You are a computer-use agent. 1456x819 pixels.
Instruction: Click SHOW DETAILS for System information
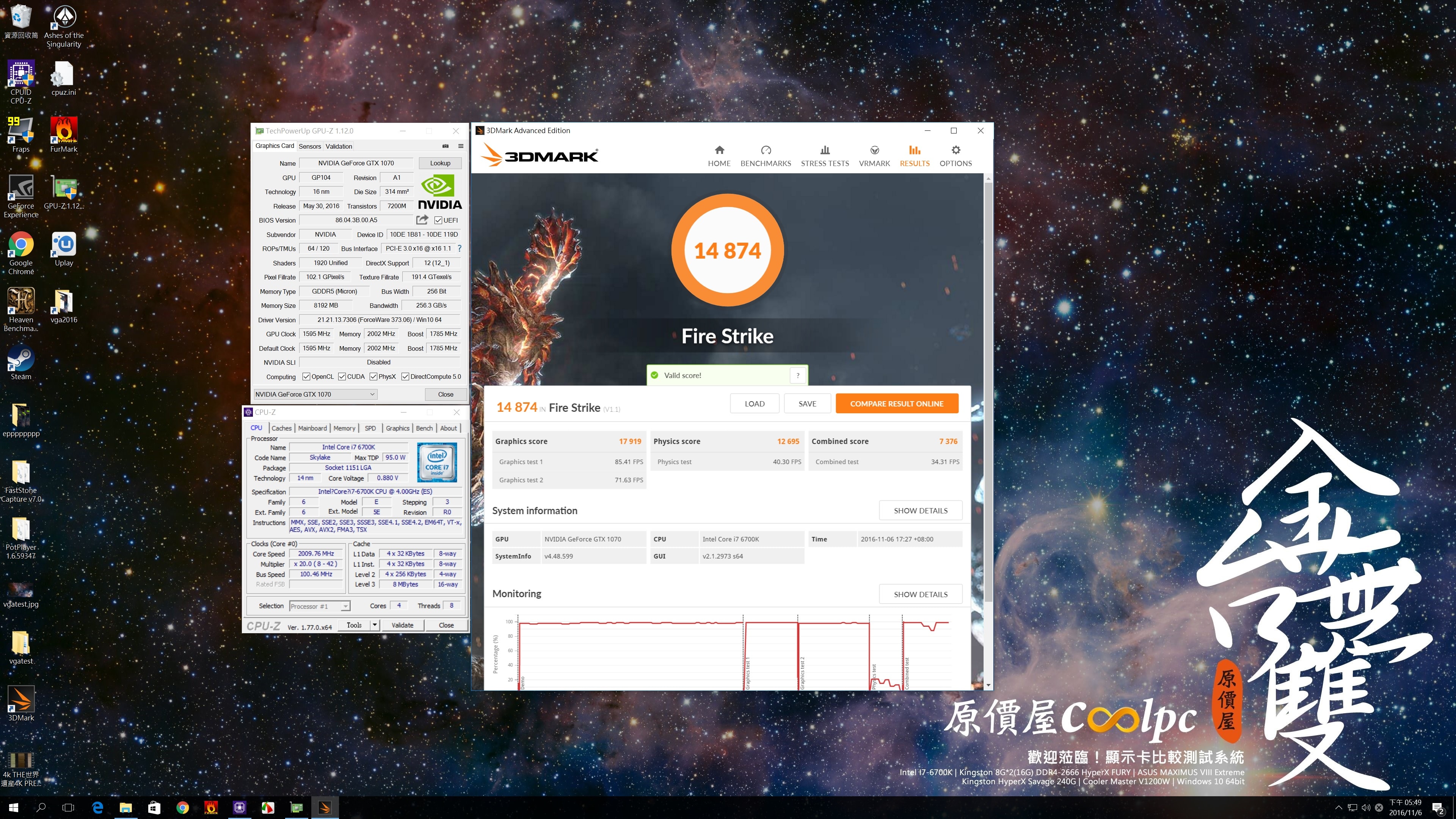point(921,510)
